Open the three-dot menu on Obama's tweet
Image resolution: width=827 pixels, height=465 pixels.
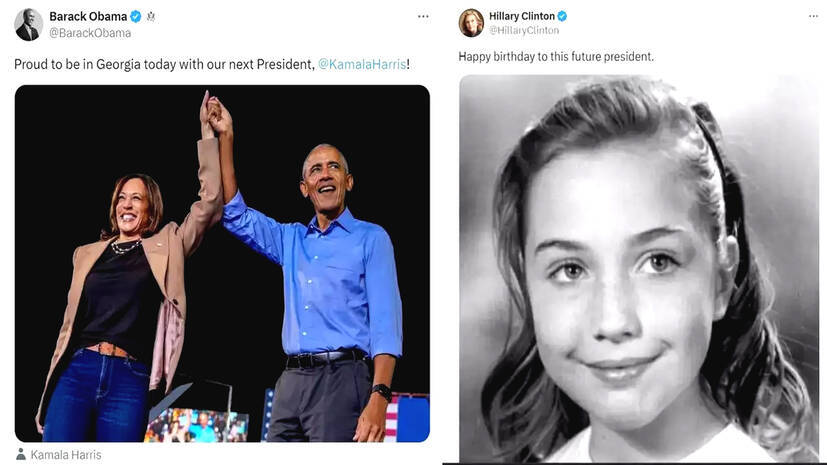[x=423, y=16]
